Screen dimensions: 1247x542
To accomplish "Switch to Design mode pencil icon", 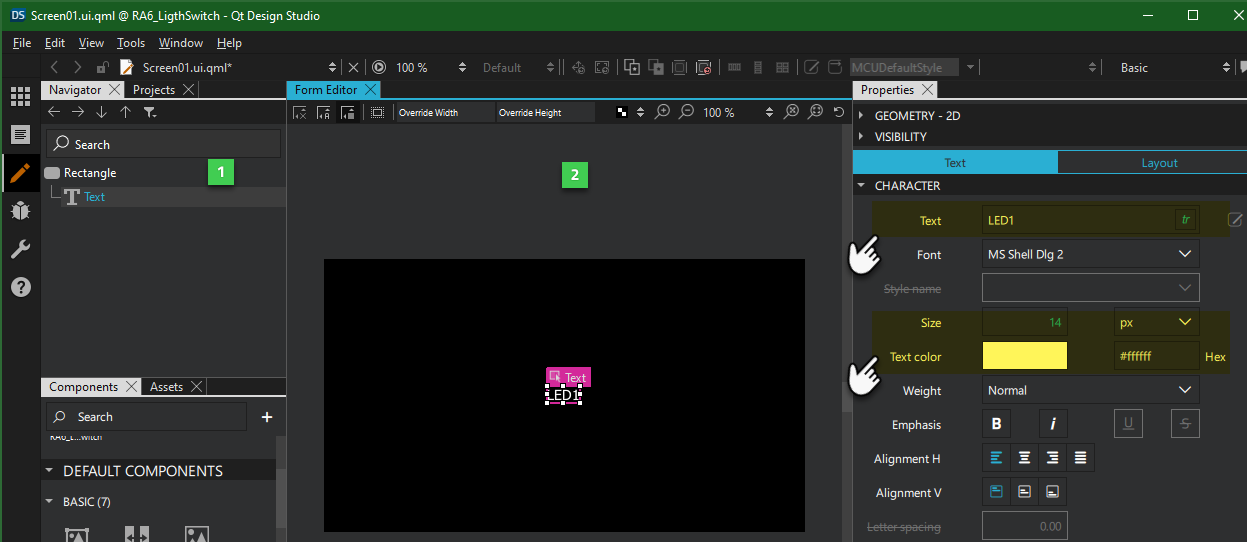I will click(x=20, y=172).
